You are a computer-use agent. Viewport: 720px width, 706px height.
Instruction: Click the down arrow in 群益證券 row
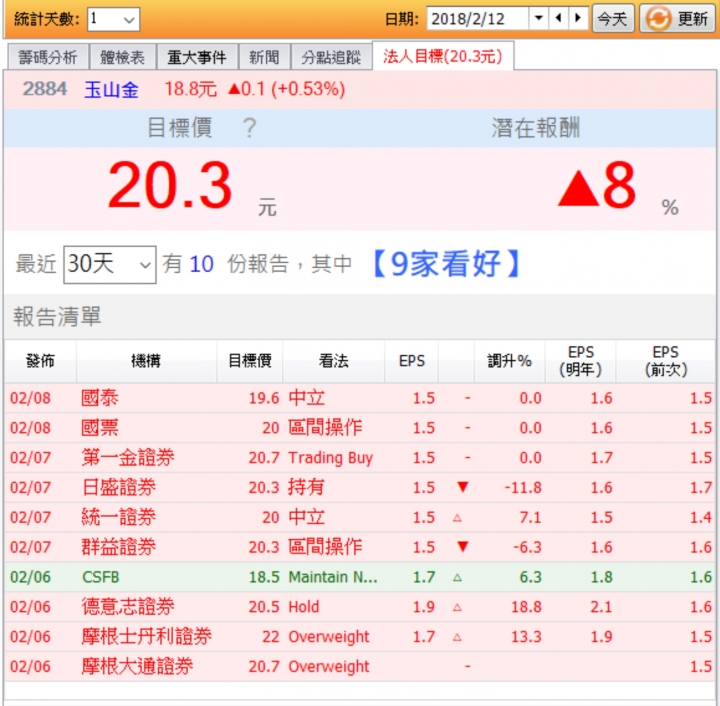tap(463, 547)
